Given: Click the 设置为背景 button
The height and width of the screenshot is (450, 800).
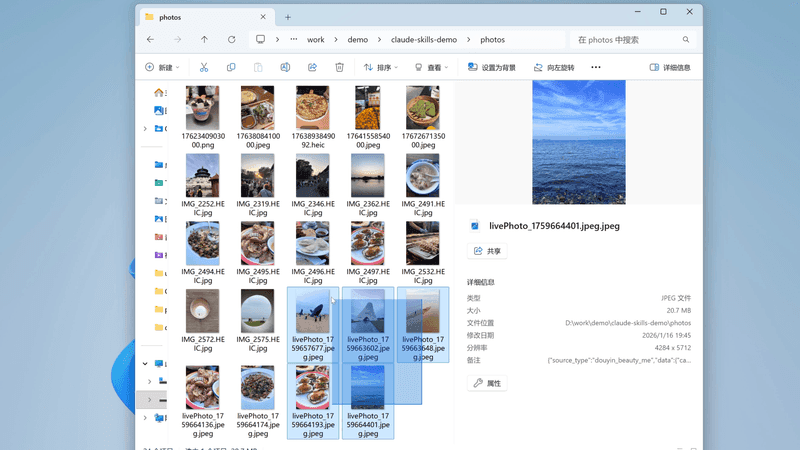Looking at the screenshot, I should click(x=492, y=67).
